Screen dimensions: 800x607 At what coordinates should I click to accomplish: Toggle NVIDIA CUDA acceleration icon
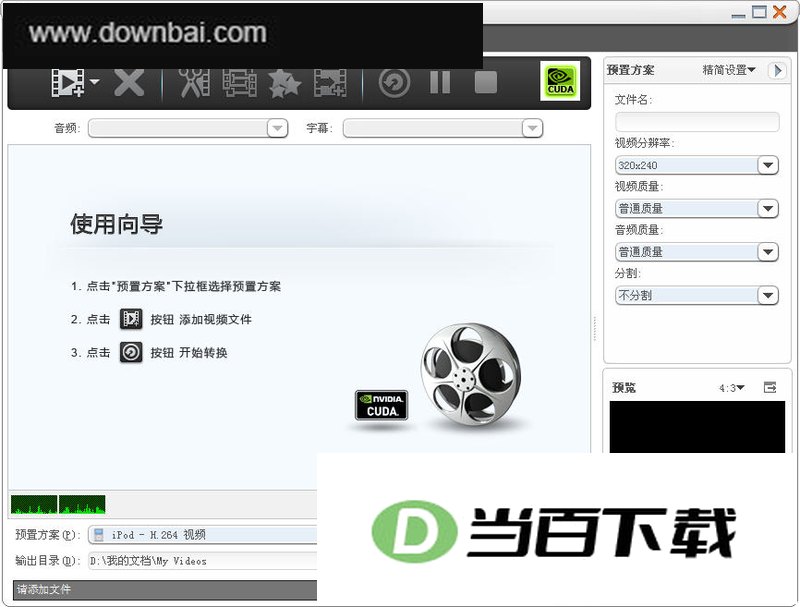(x=560, y=81)
